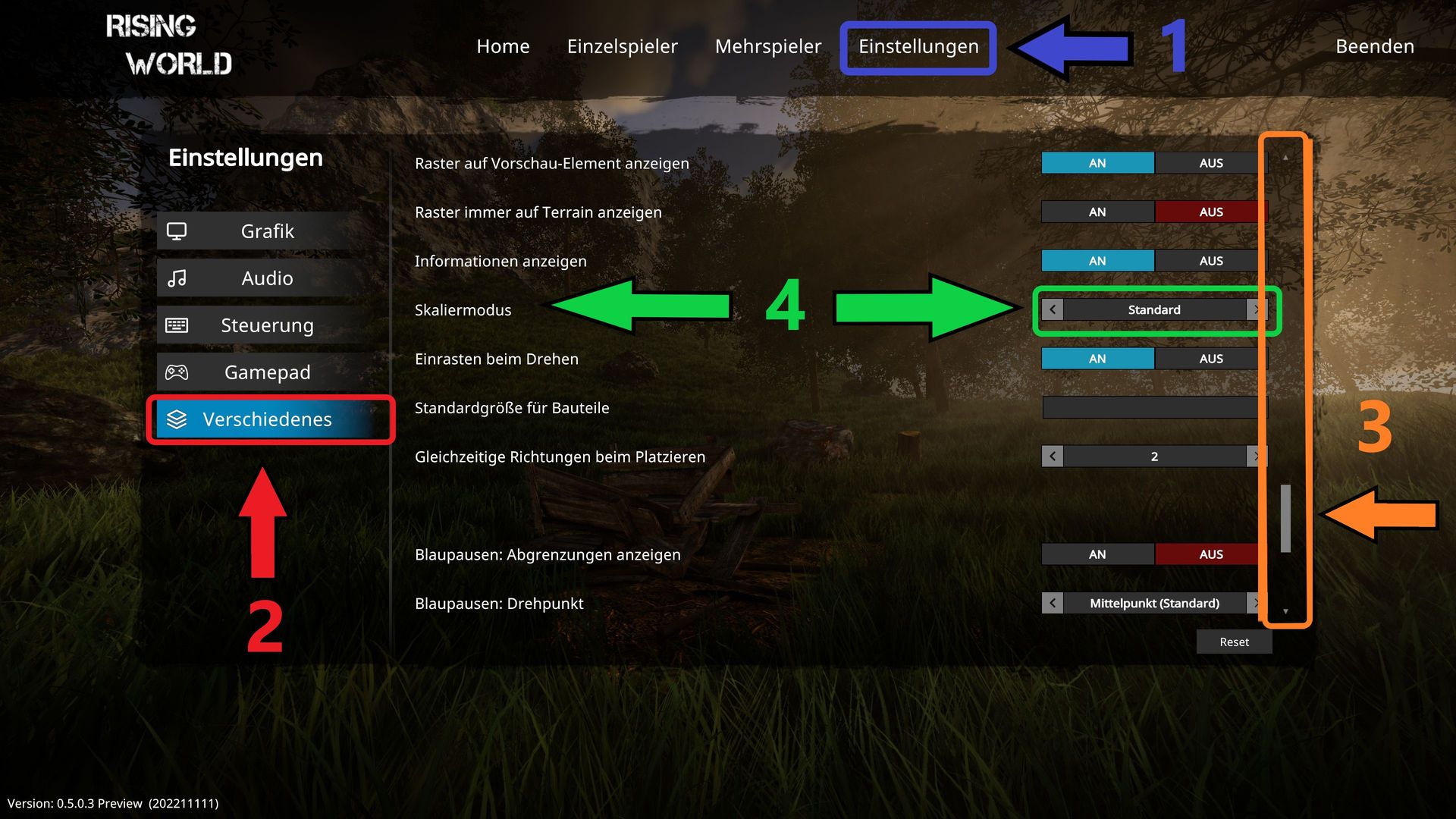This screenshot has height=819, width=1456.
Task: Open the Mehrspieler menu
Action: (x=768, y=46)
